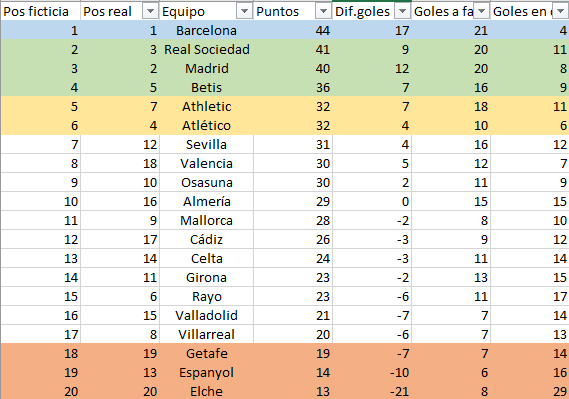The image size is (569, 399).
Task: Select the Pos ficticia header cell
Action: 40,12
